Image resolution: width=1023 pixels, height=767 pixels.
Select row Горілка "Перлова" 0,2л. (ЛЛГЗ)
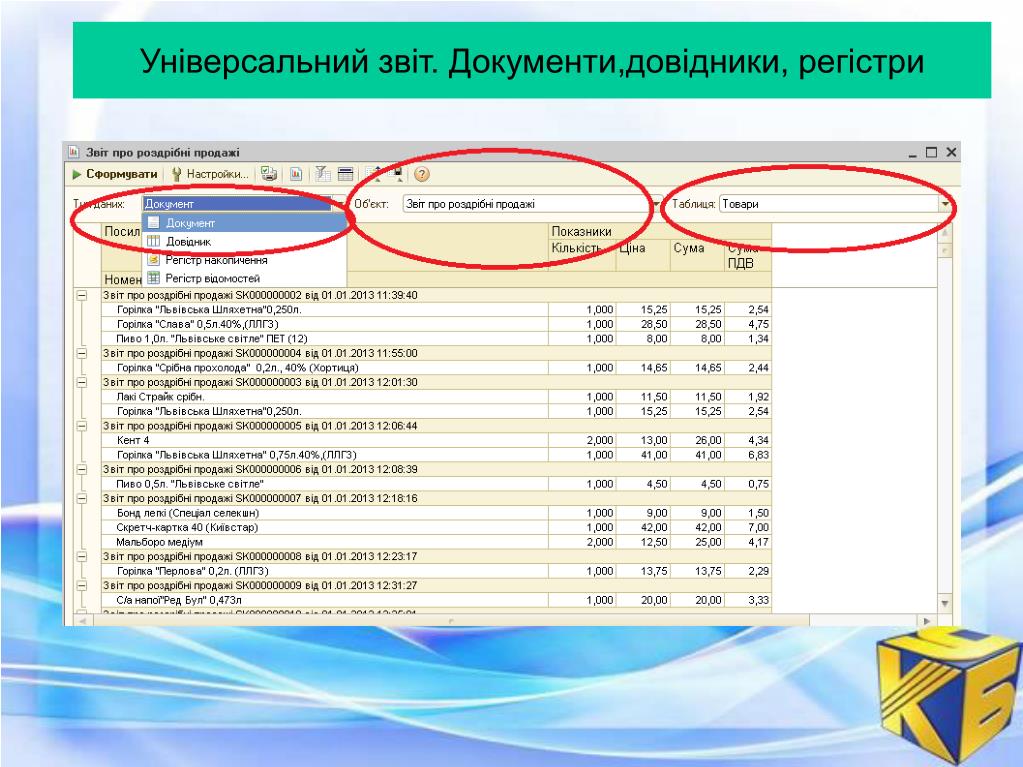point(436,571)
